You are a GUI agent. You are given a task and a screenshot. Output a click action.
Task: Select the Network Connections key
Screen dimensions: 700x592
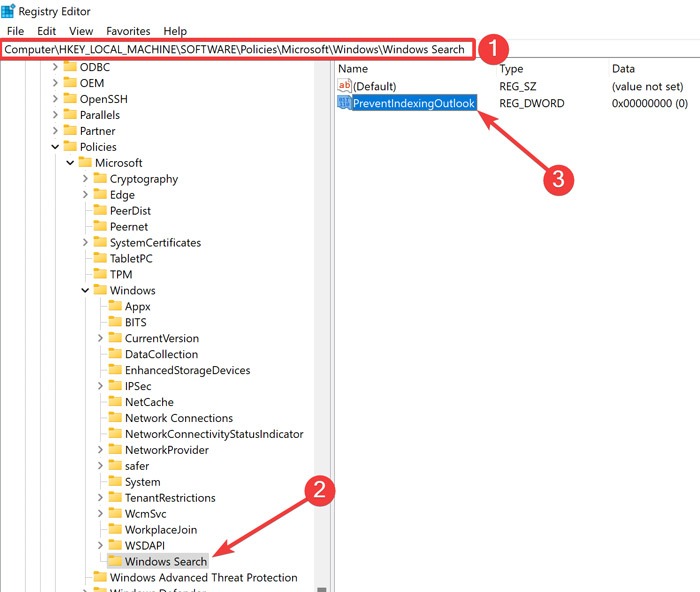179,418
